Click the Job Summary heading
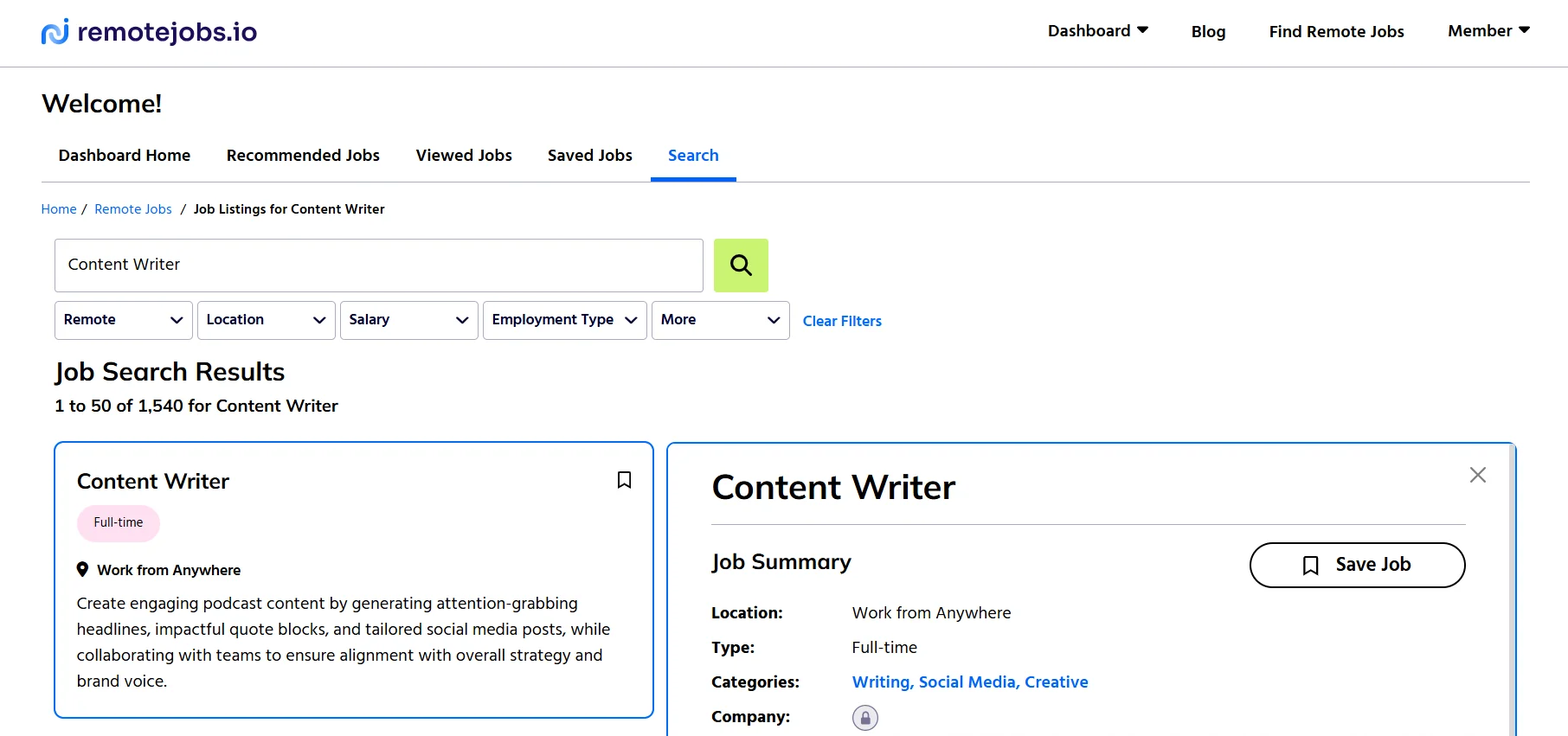 781,562
